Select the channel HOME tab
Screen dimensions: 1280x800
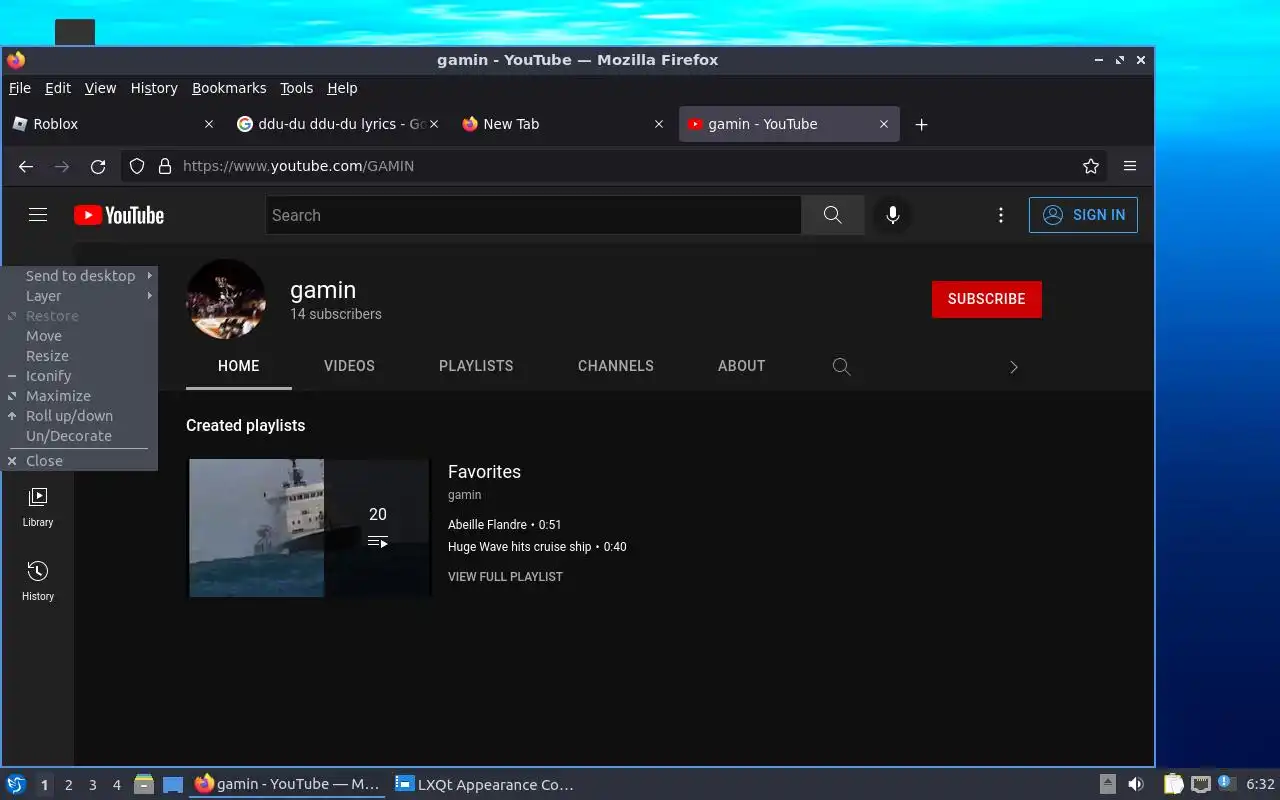point(239,366)
